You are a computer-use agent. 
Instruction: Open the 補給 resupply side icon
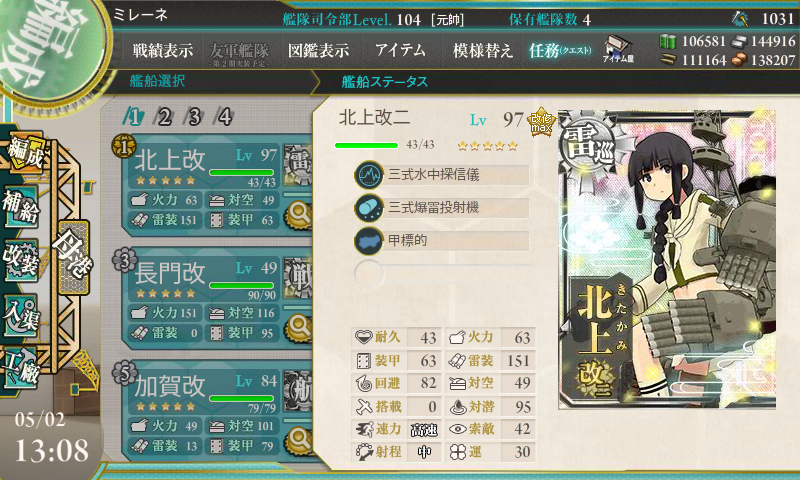click(21, 206)
